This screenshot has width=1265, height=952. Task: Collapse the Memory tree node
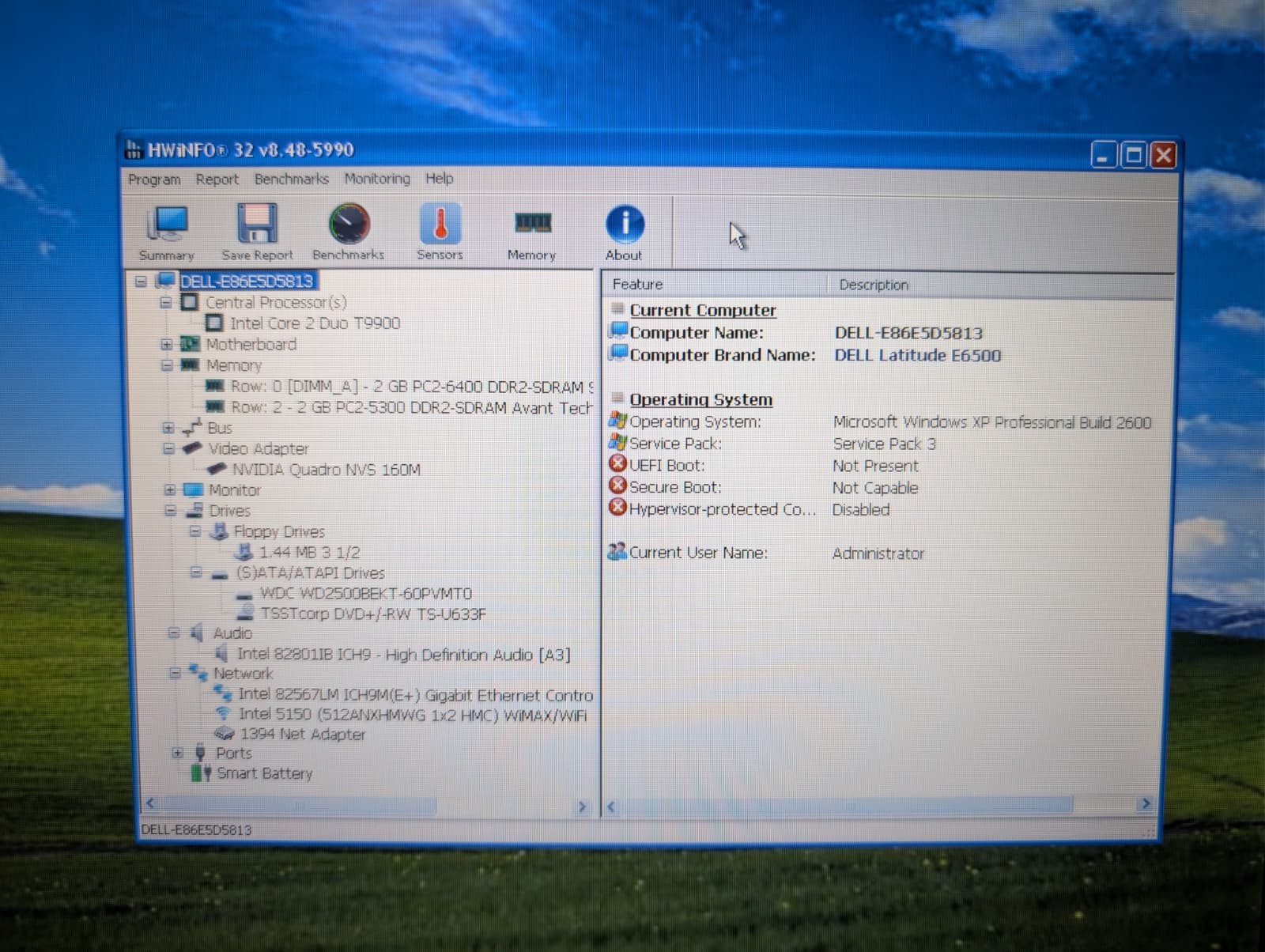point(167,365)
